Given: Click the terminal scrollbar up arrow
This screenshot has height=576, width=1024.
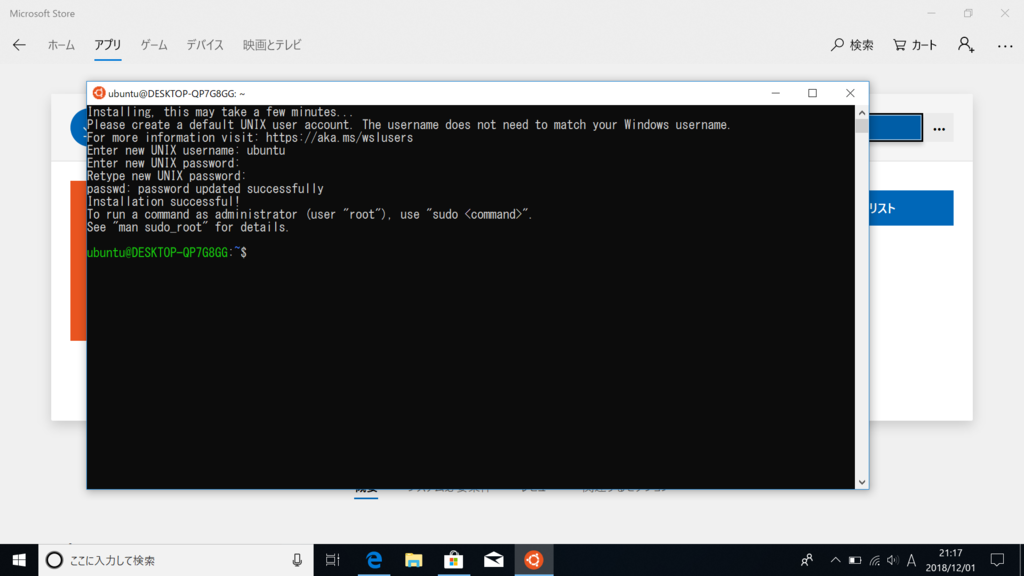Looking at the screenshot, I should (x=862, y=113).
